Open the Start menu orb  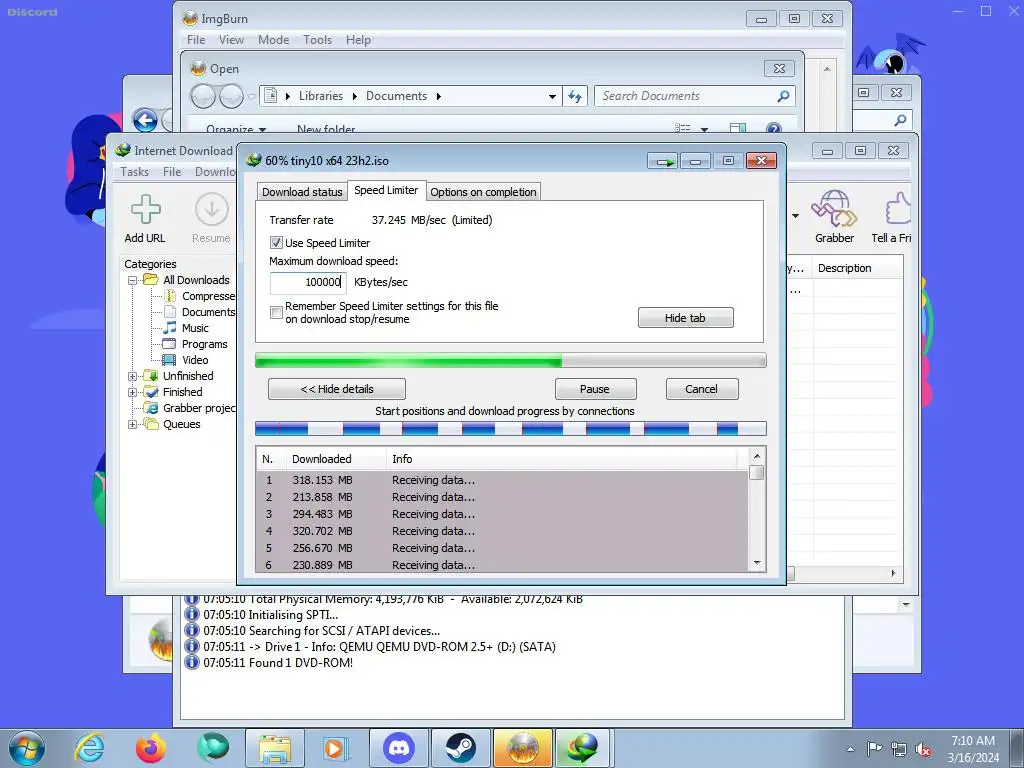pos(26,748)
